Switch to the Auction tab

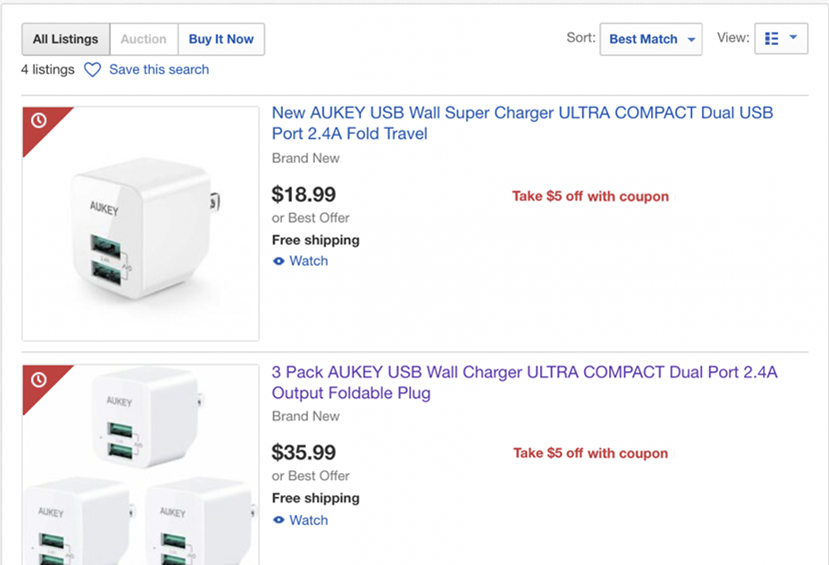coord(144,39)
